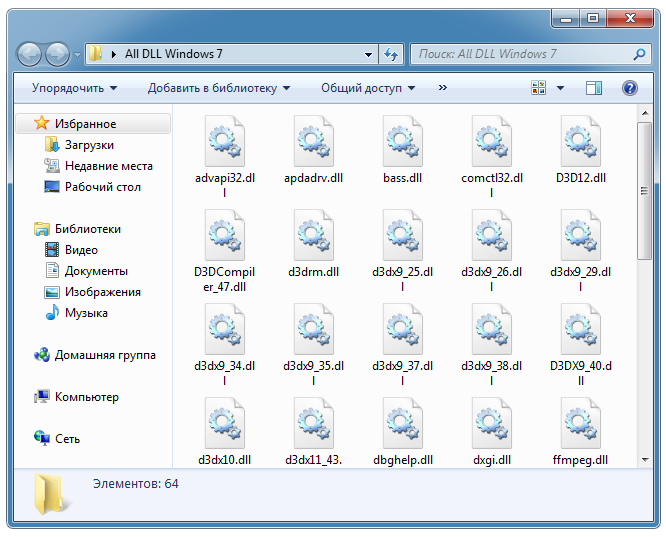Image resolution: width=666 pixels, height=537 pixels.
Task: Open Компьютер in the sidebar
Action: [x=76, y=397]
